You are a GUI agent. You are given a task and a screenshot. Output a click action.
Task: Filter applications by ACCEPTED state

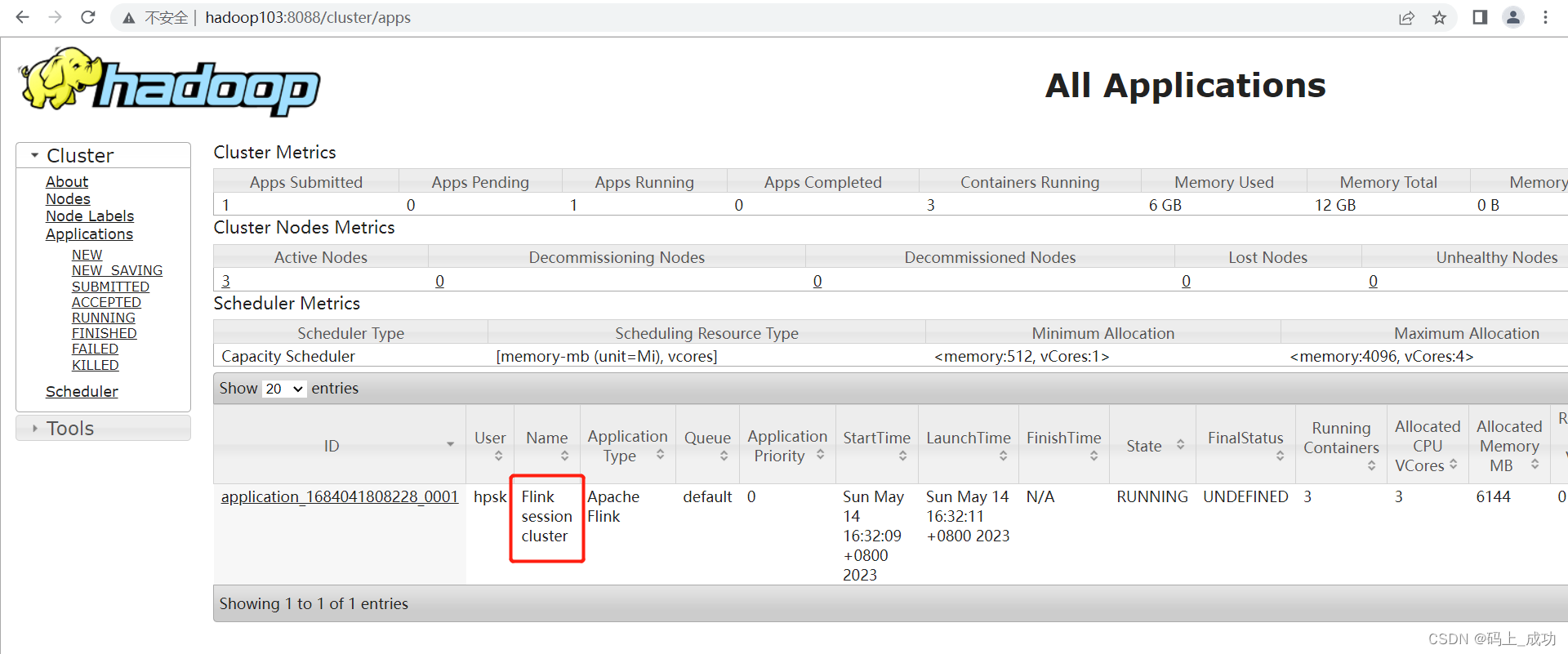pyautogui.click(x=106, y=302)
